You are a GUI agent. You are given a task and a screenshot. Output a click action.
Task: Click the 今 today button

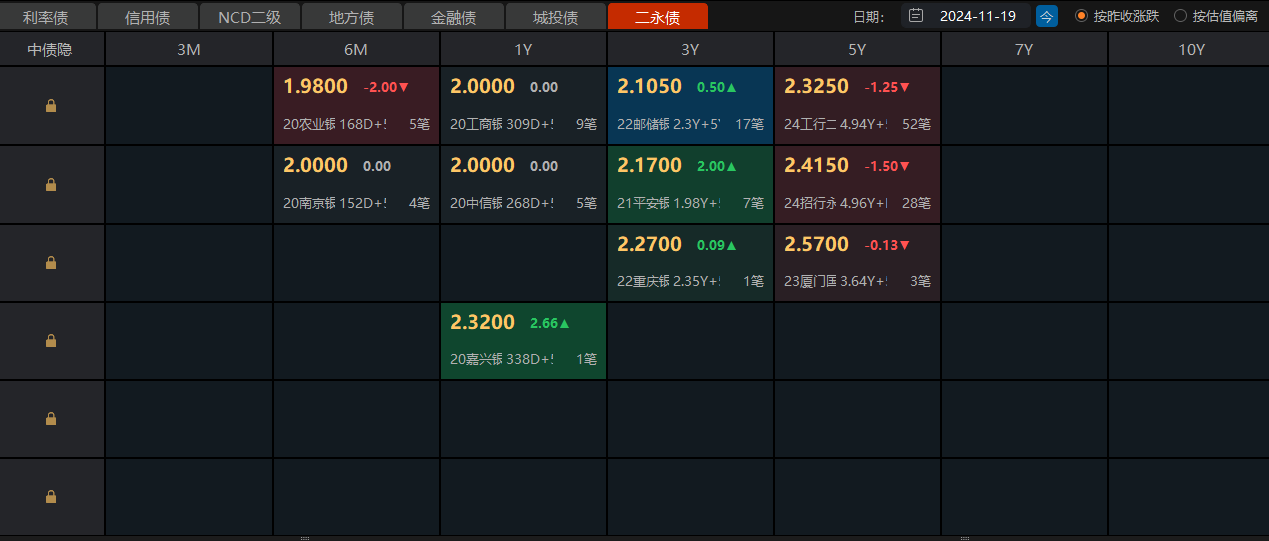point(1047,16)
